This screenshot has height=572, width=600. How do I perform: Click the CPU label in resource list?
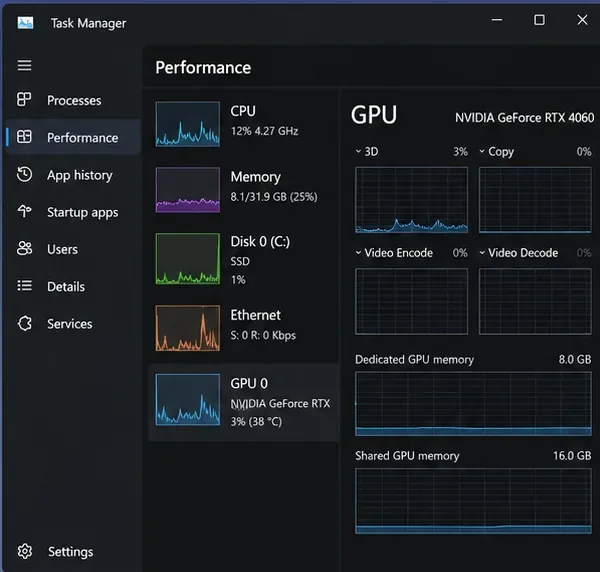tap(243, 111)
